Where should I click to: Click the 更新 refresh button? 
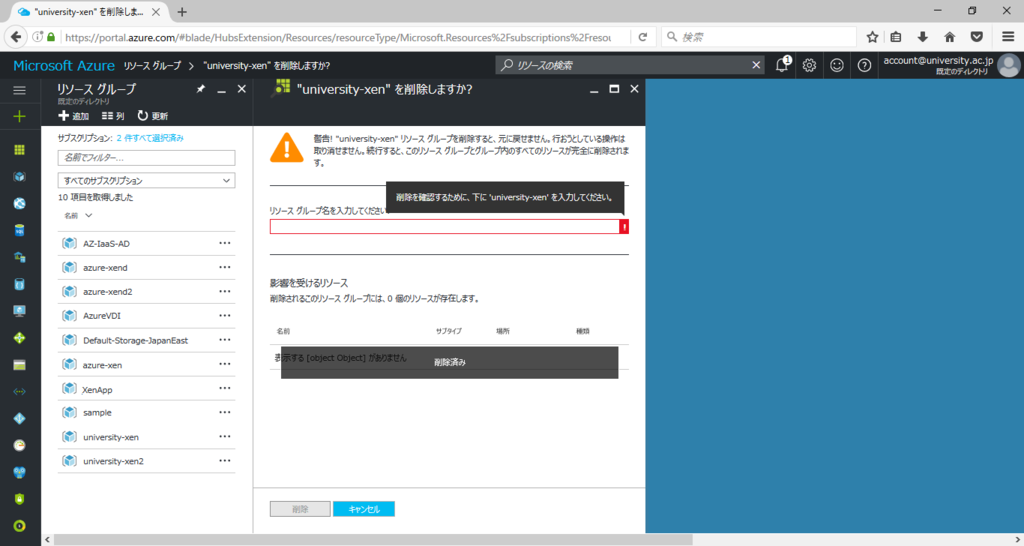coord(153,116)
